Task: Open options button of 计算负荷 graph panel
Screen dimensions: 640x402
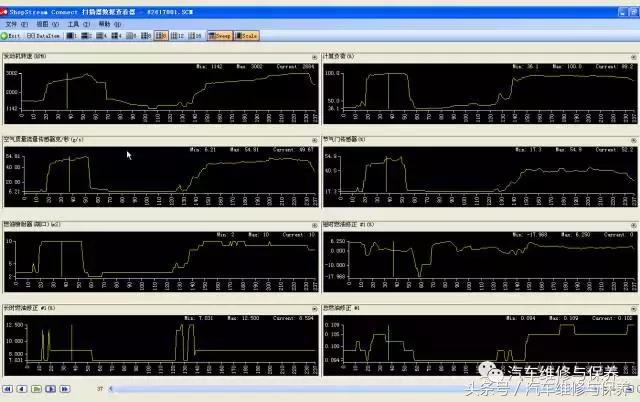Action: [x=633, y=57]
